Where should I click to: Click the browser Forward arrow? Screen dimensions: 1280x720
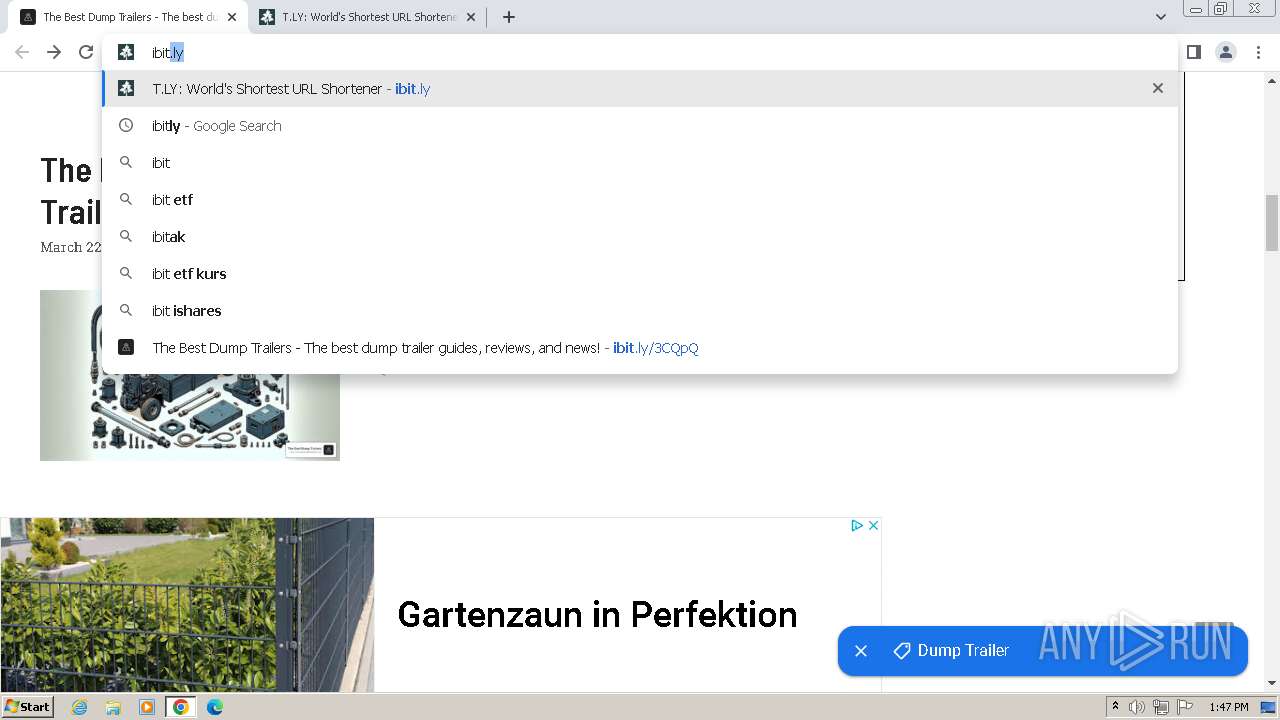(x=54, y=52)
